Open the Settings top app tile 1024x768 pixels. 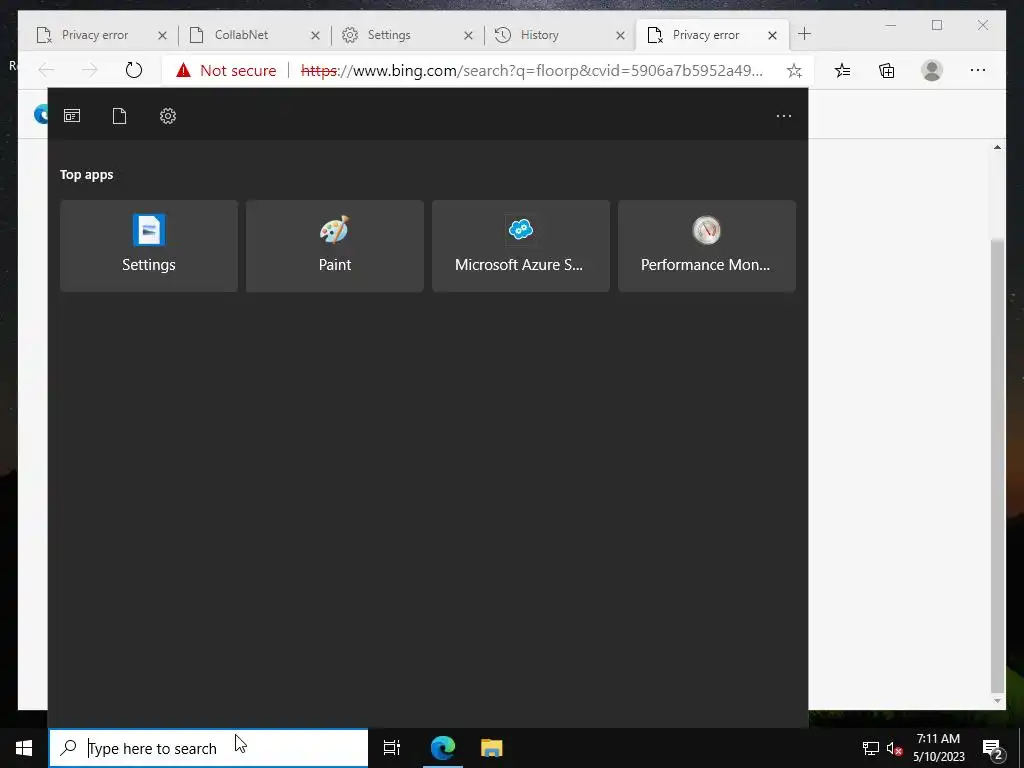click(149, 246)
